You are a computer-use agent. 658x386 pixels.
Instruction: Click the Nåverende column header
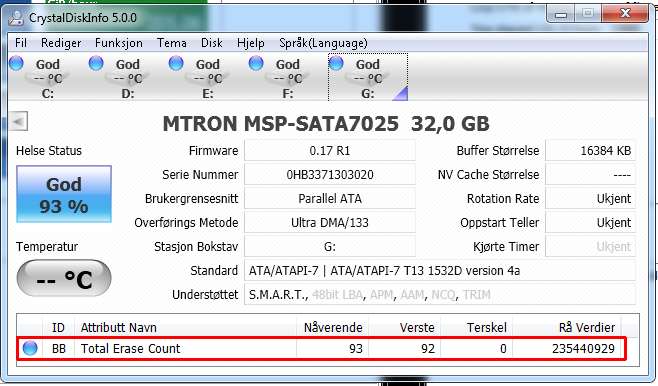point(332,327)
